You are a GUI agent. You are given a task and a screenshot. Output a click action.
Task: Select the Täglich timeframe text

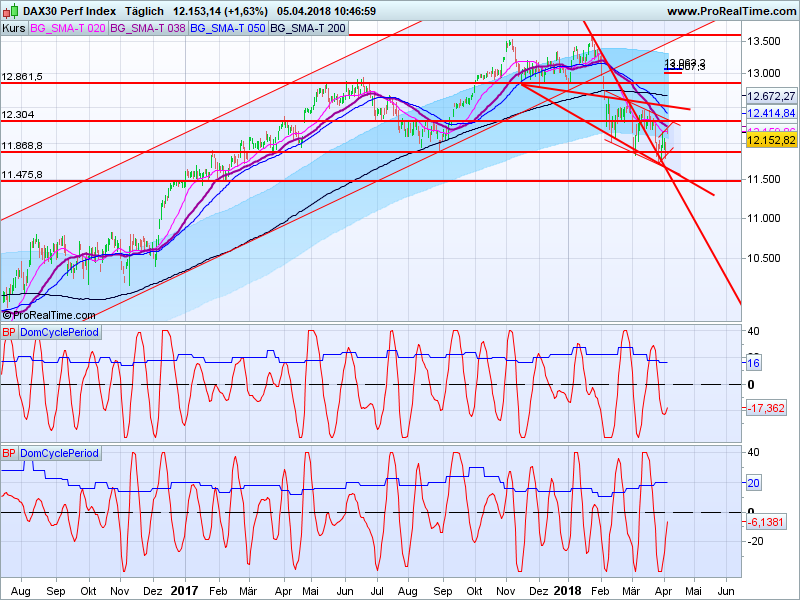pyautogui.click(x=144, y=11)
